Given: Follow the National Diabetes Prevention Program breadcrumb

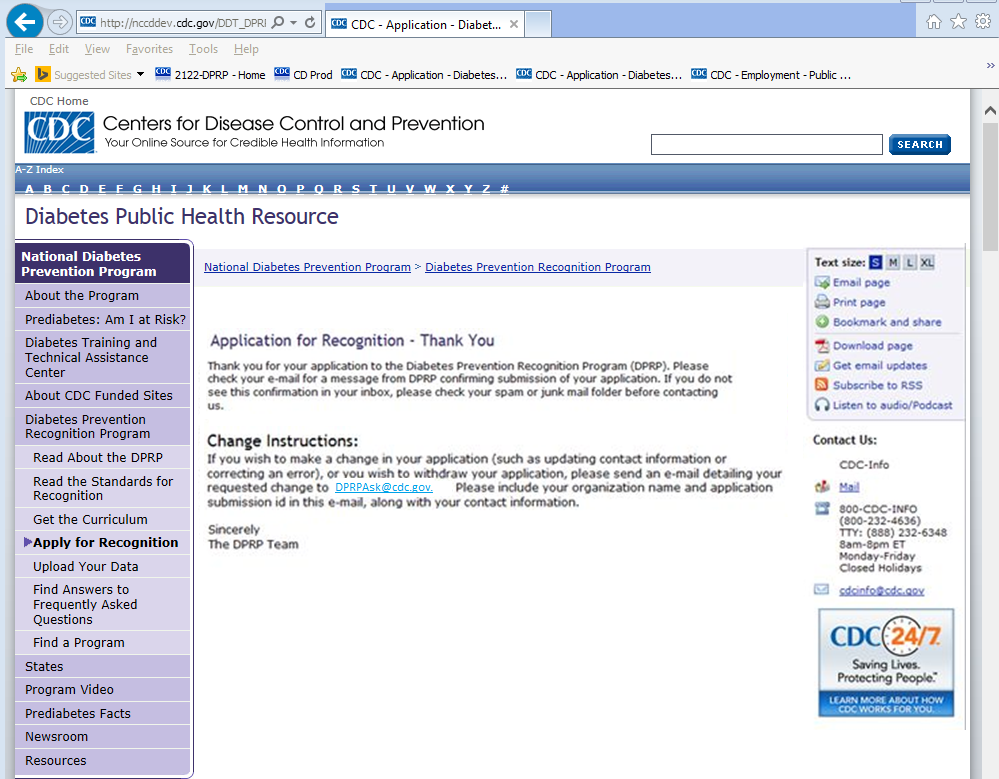Looking at the screenshot, I should [307, 267].
